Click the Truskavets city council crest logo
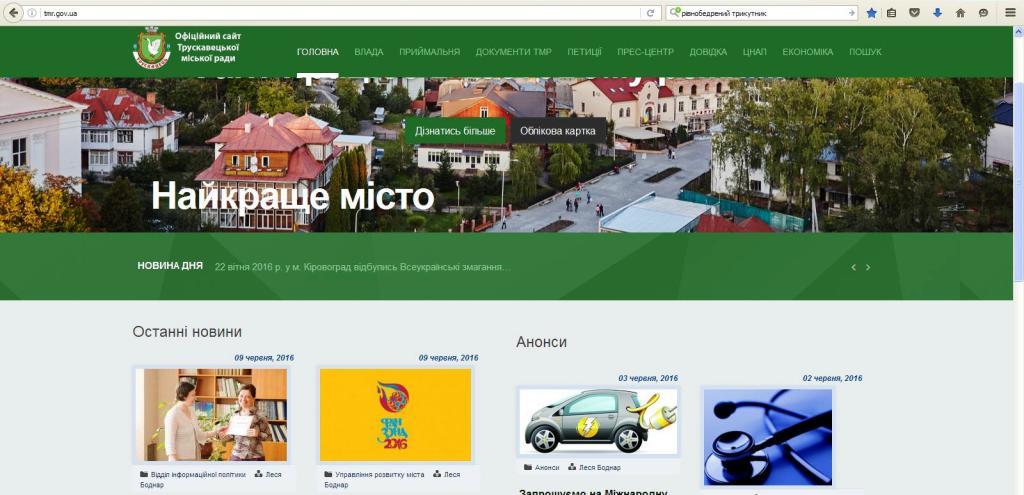The width and height of the screenshot is (1024, 495). pyautogui.click(x=152, y=50)
